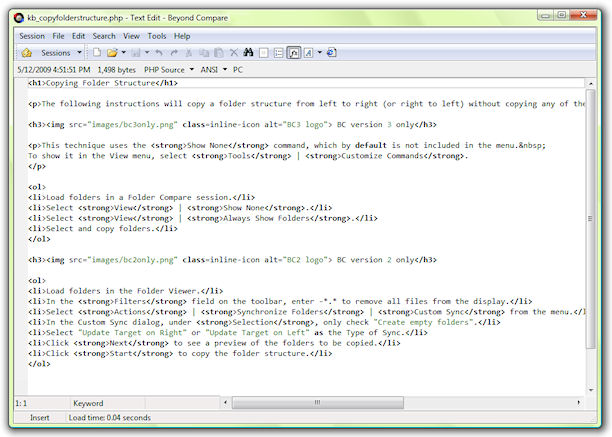The height and width of the screenshot is (437, 612).
Task: Click the Home session icon
Action: pyautogui.click(x=27, y=52)
